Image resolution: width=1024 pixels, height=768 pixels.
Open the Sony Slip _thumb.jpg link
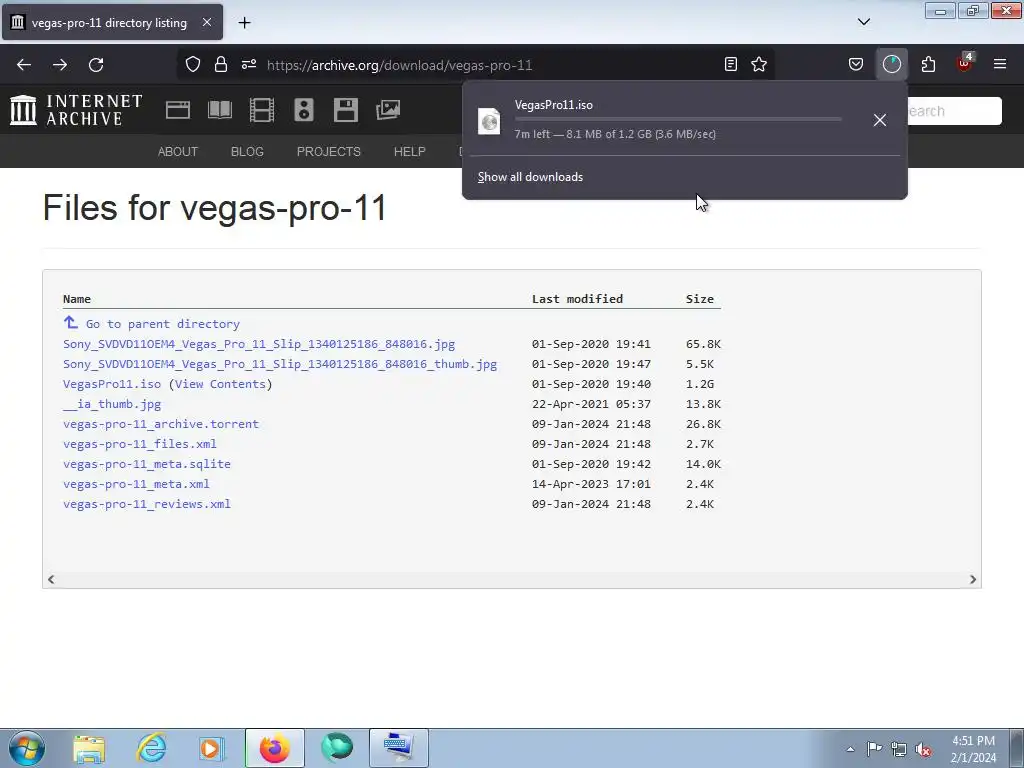(x=280, y=364)
